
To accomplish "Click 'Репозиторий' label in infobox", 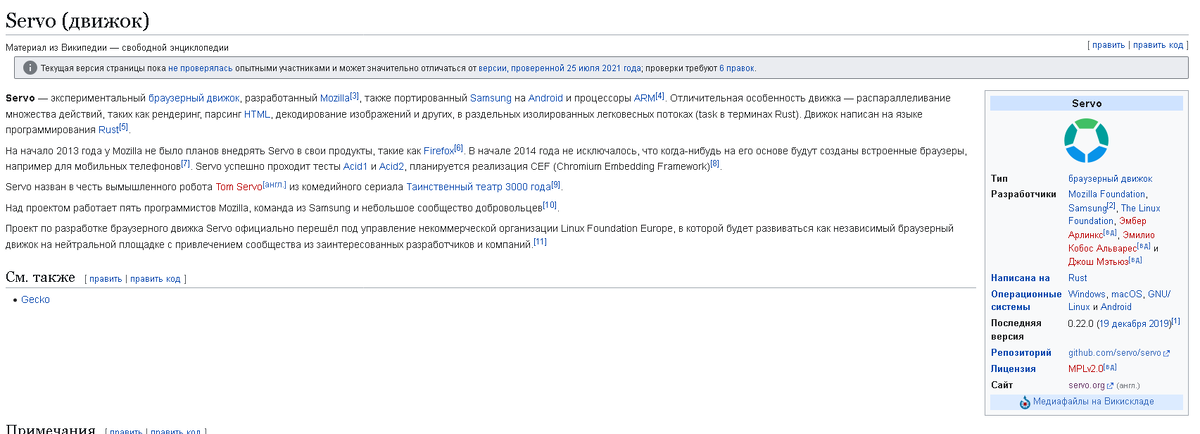I will coord(1021,353).
